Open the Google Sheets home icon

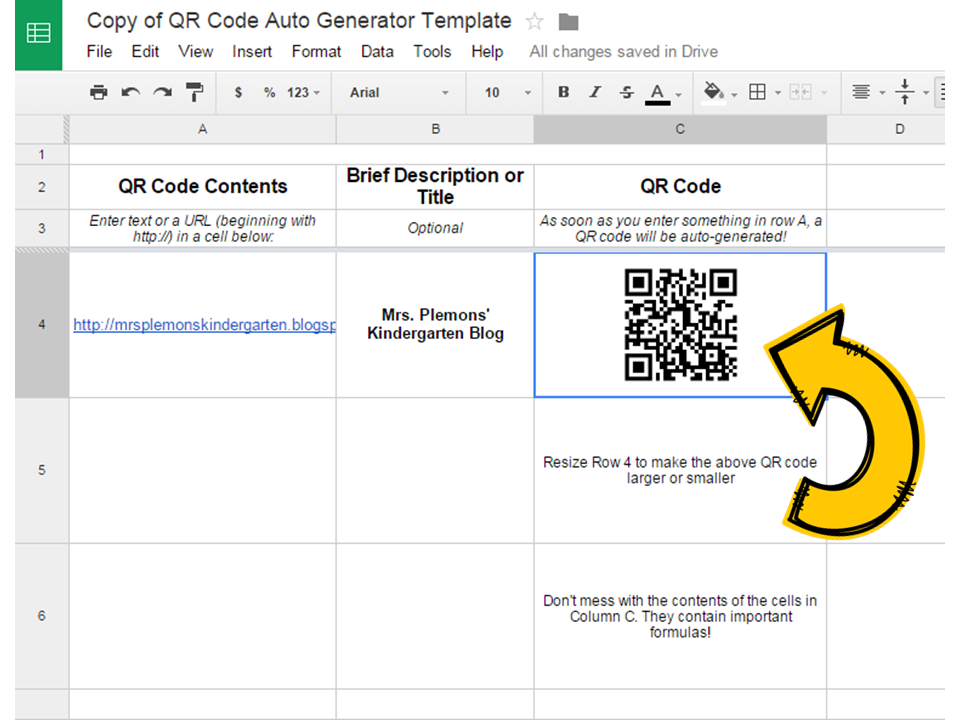(x=39, y=34)
